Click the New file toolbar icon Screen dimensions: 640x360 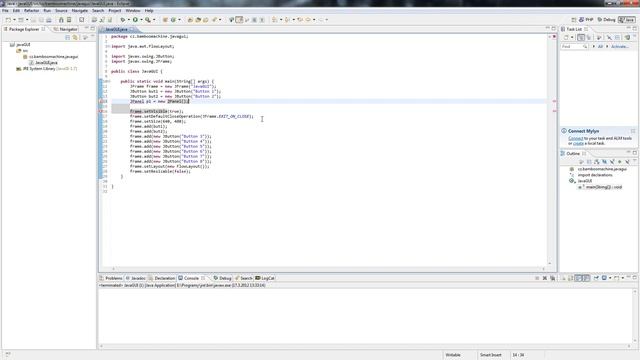pos(8,20)
